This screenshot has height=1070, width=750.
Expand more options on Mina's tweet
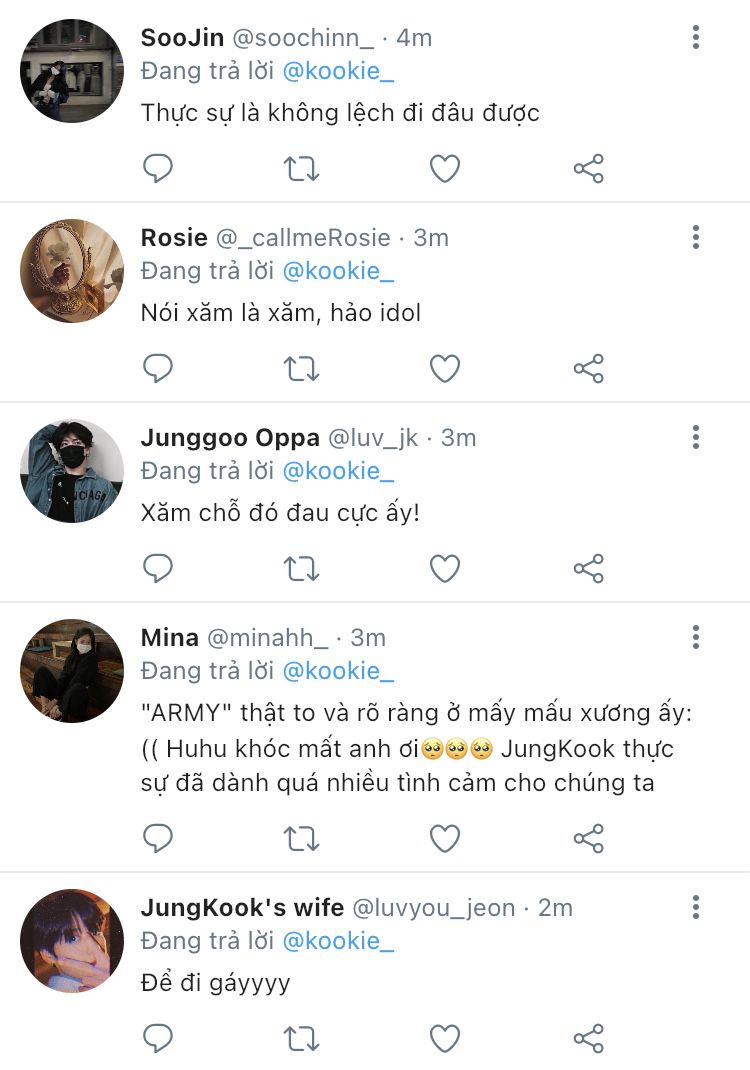(x=696, y=638)
